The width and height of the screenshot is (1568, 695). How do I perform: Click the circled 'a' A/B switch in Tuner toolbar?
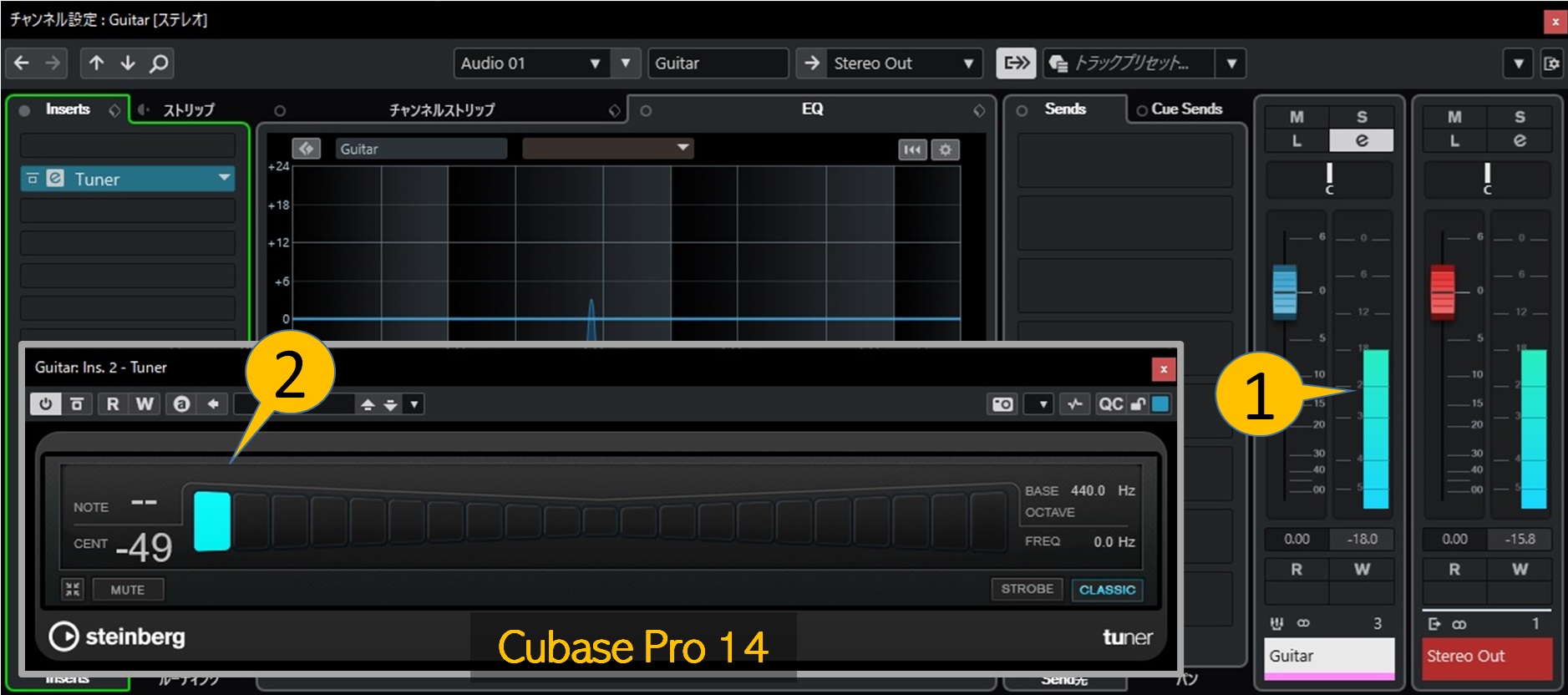coord(181,404)
